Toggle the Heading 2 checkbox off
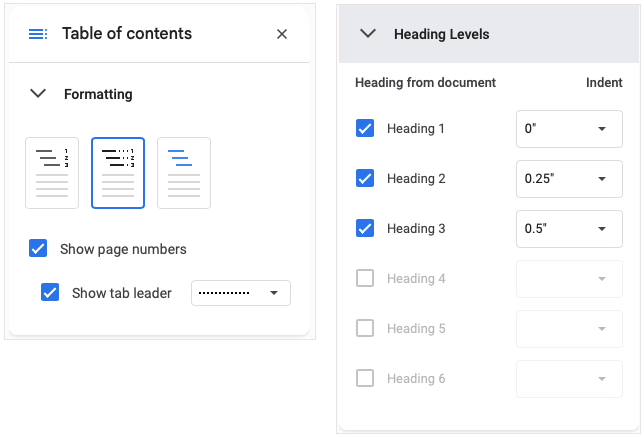The height and width of the screenshot is (437, 644). 365,179
